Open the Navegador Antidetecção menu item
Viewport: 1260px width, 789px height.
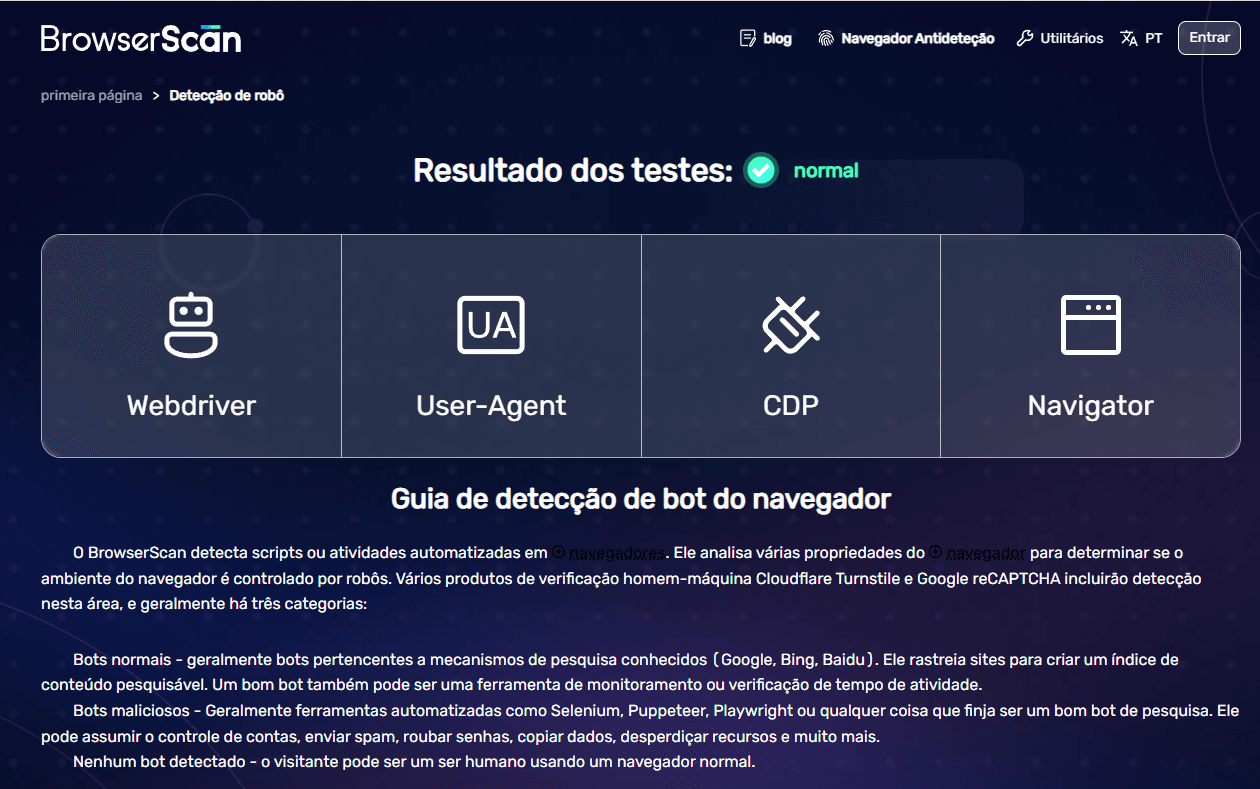coord(906,38)
